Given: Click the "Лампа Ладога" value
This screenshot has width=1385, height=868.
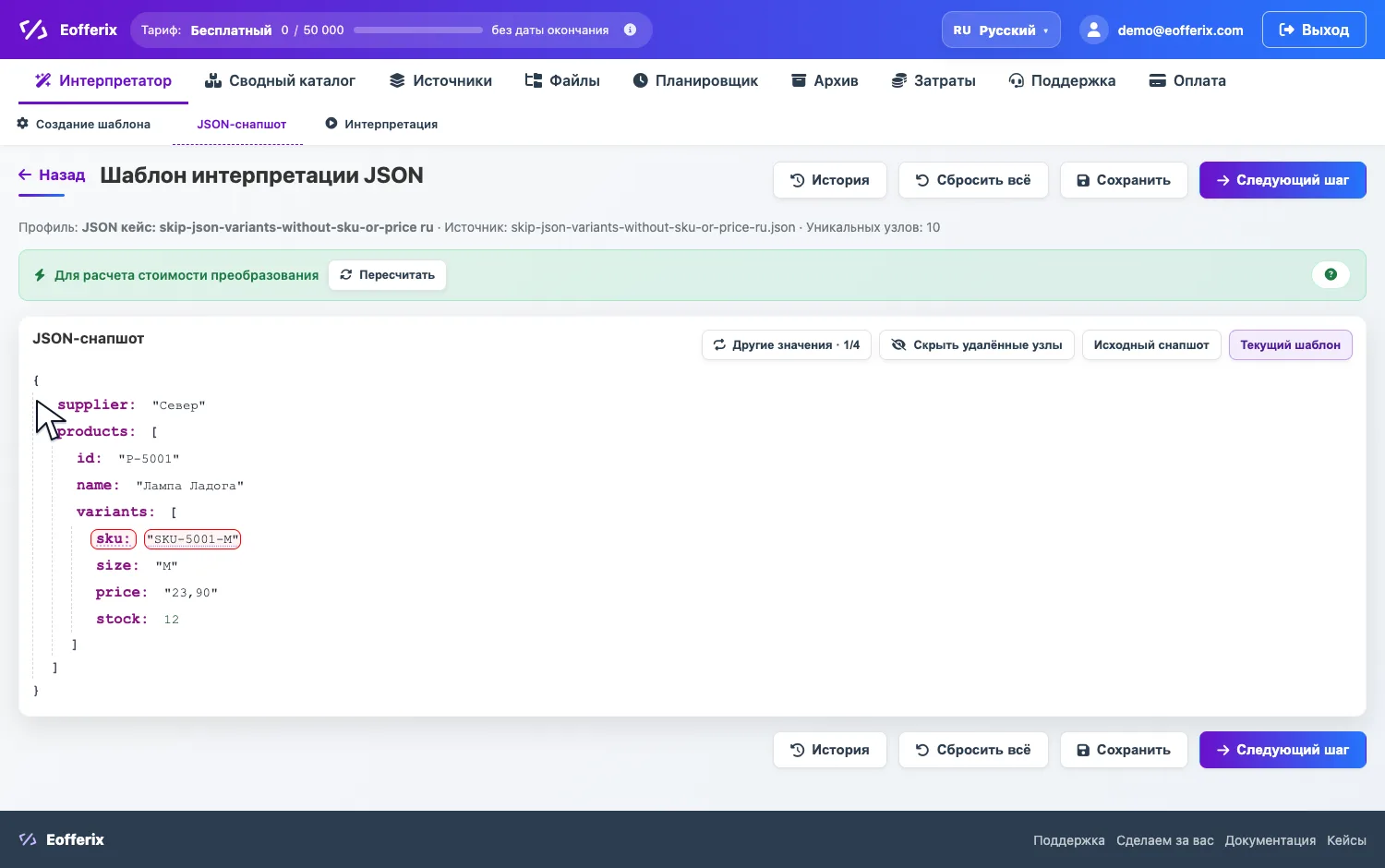Looking at the screenshot, I should click(190, 486).
